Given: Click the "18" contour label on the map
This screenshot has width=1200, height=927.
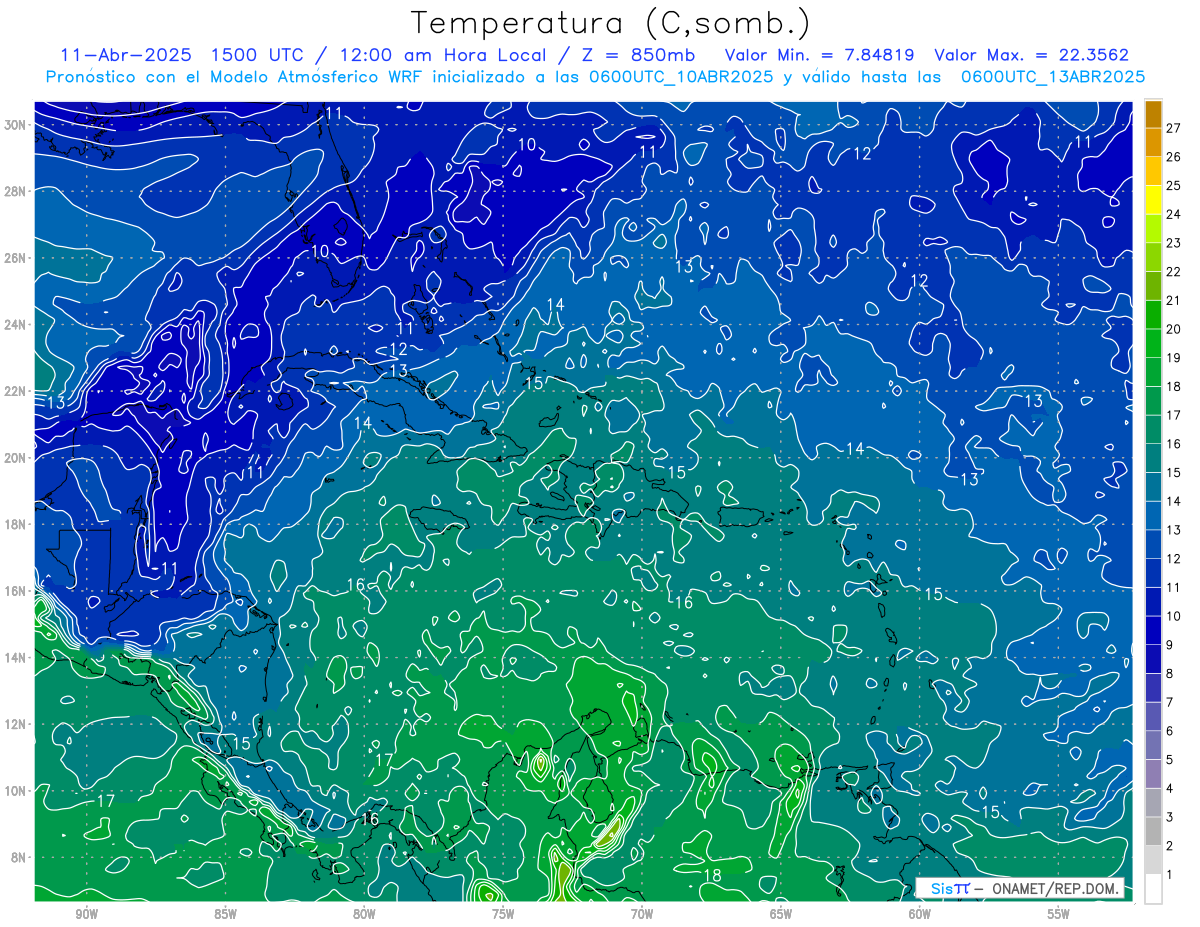Looking at the screenshot, I should coord(713,876).
